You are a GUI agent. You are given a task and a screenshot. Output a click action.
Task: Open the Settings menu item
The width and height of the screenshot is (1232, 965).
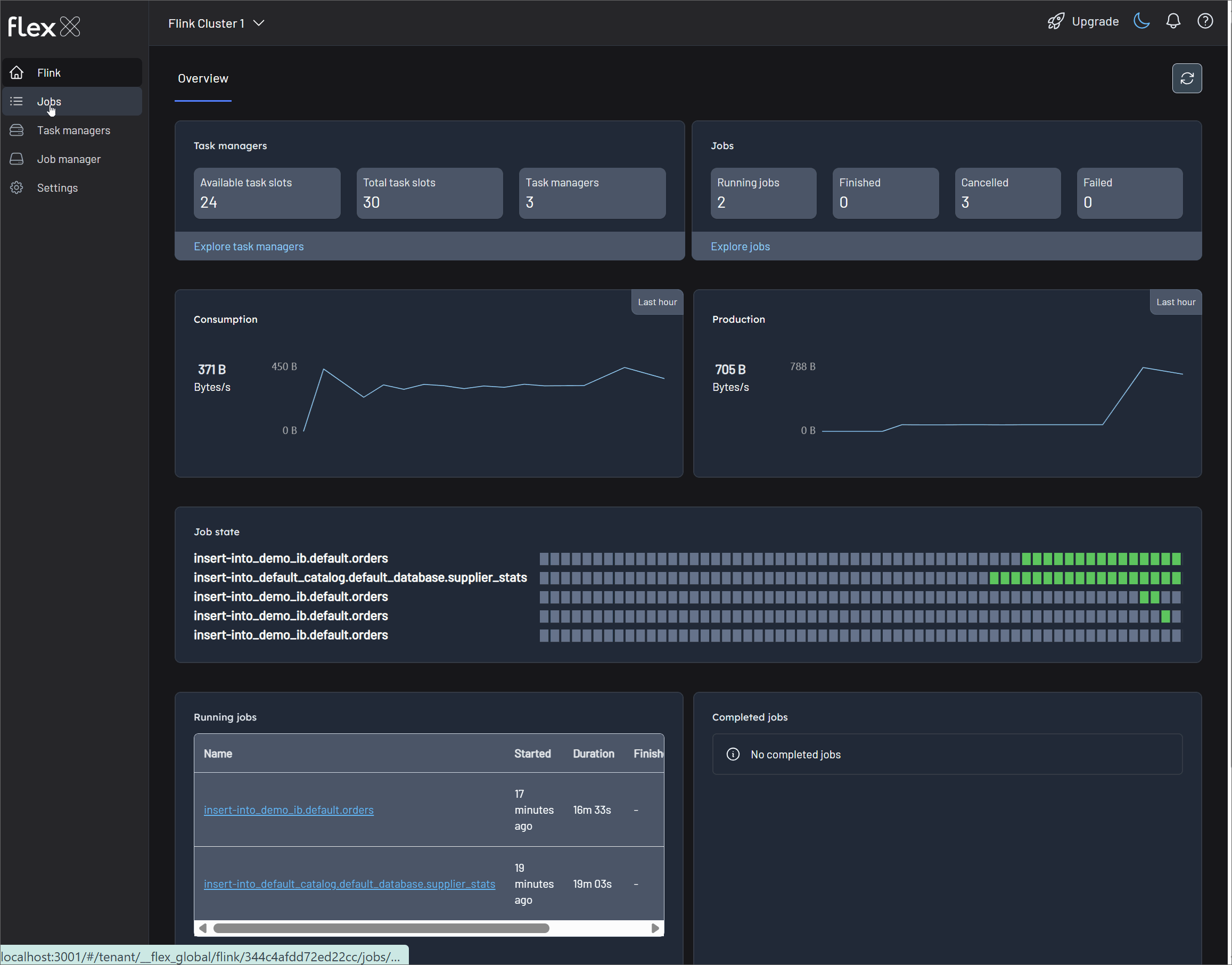pos(72,187)
